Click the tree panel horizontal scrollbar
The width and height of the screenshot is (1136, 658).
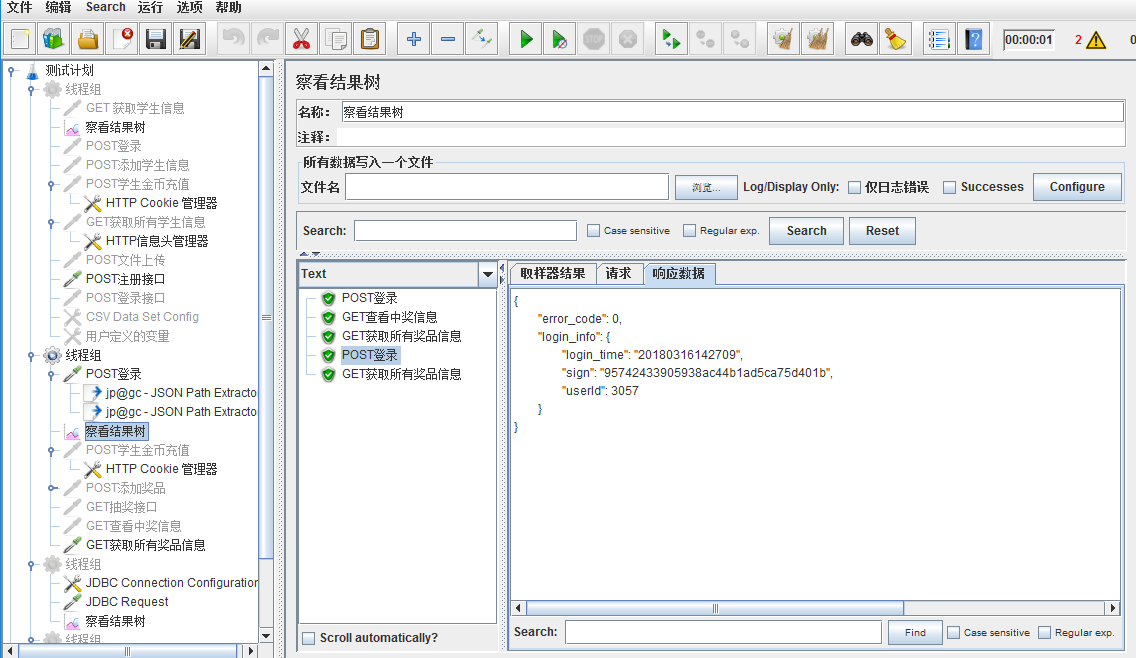pyautogui.click(x=129, y=651)
